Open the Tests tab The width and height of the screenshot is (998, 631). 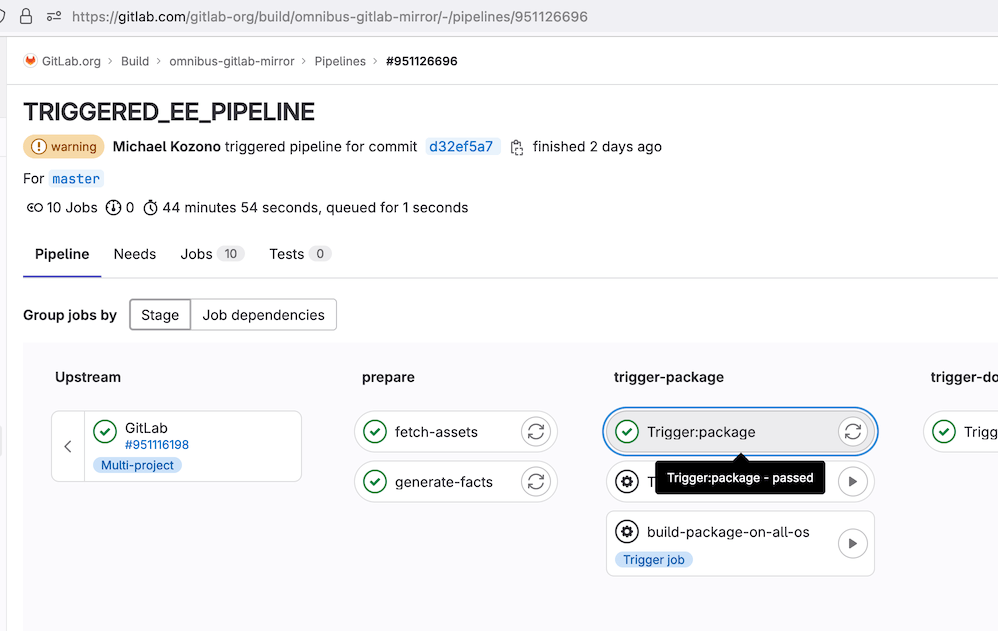pos(286,254)
